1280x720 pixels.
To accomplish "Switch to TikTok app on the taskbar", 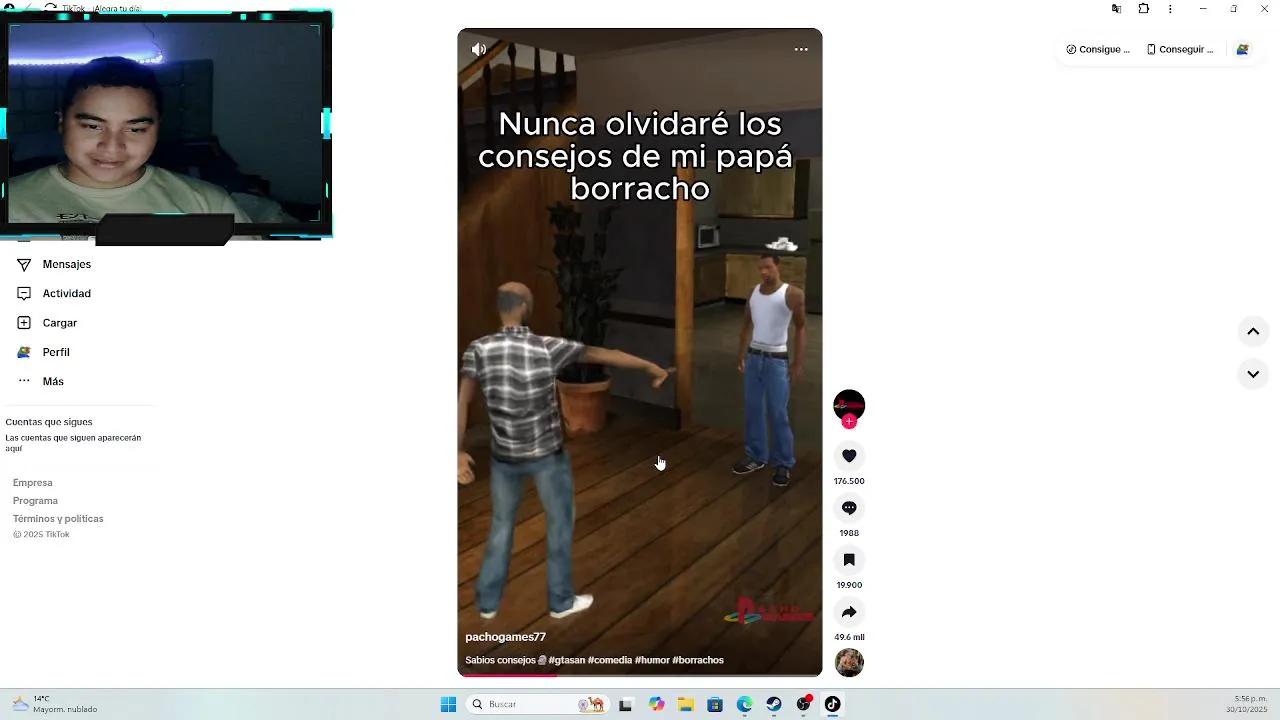I will tap(832, 704).
